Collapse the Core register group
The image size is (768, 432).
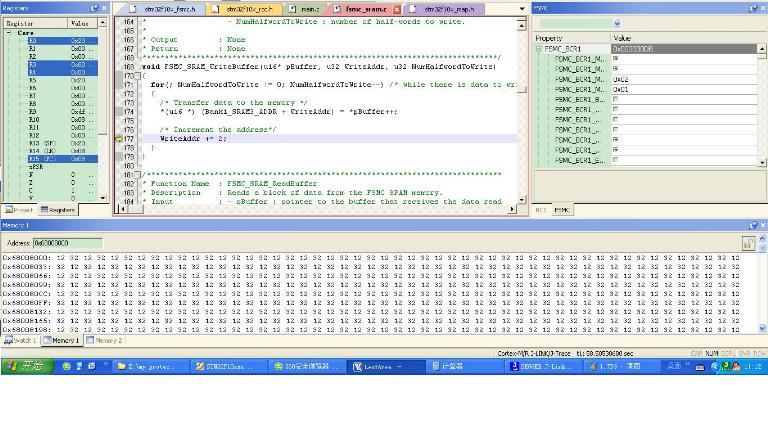pyautogui.click(x=8, y=33)
